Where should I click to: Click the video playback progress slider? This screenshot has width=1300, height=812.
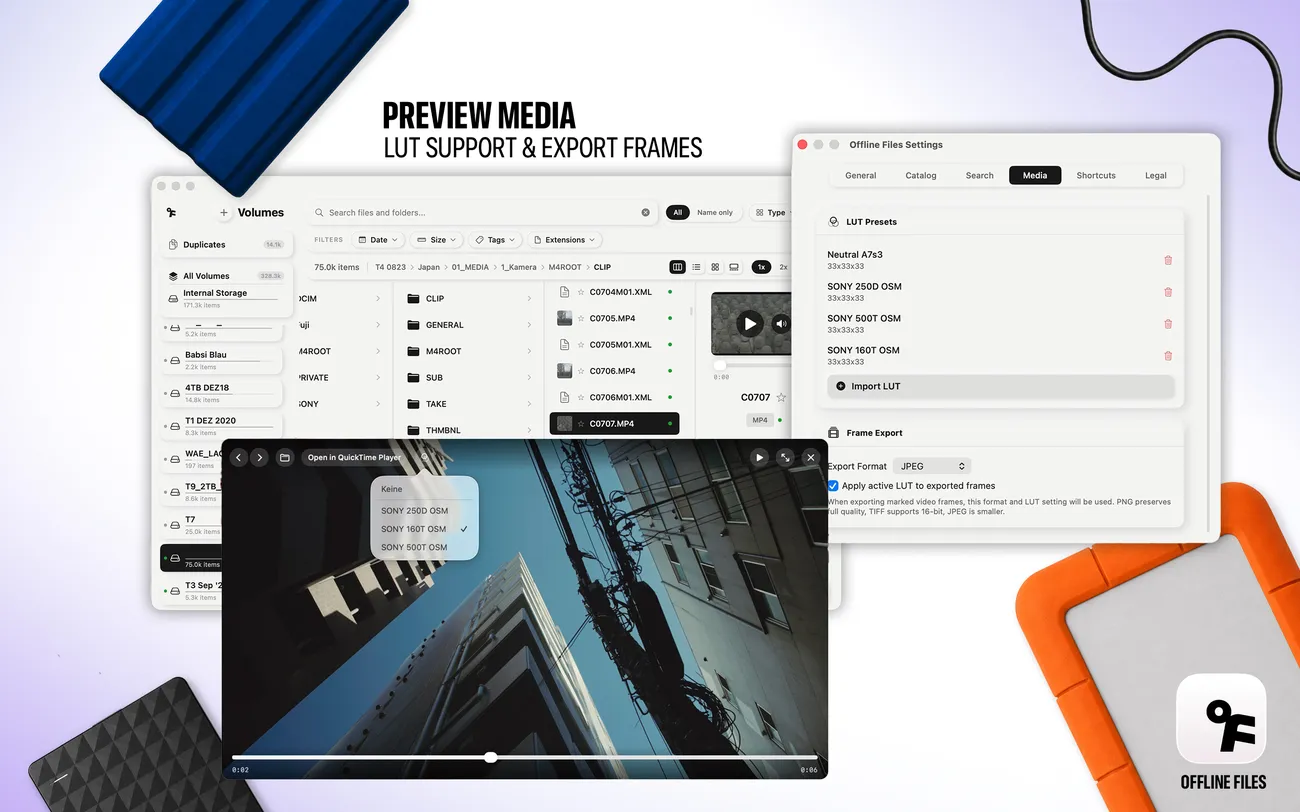pos(525,757)
